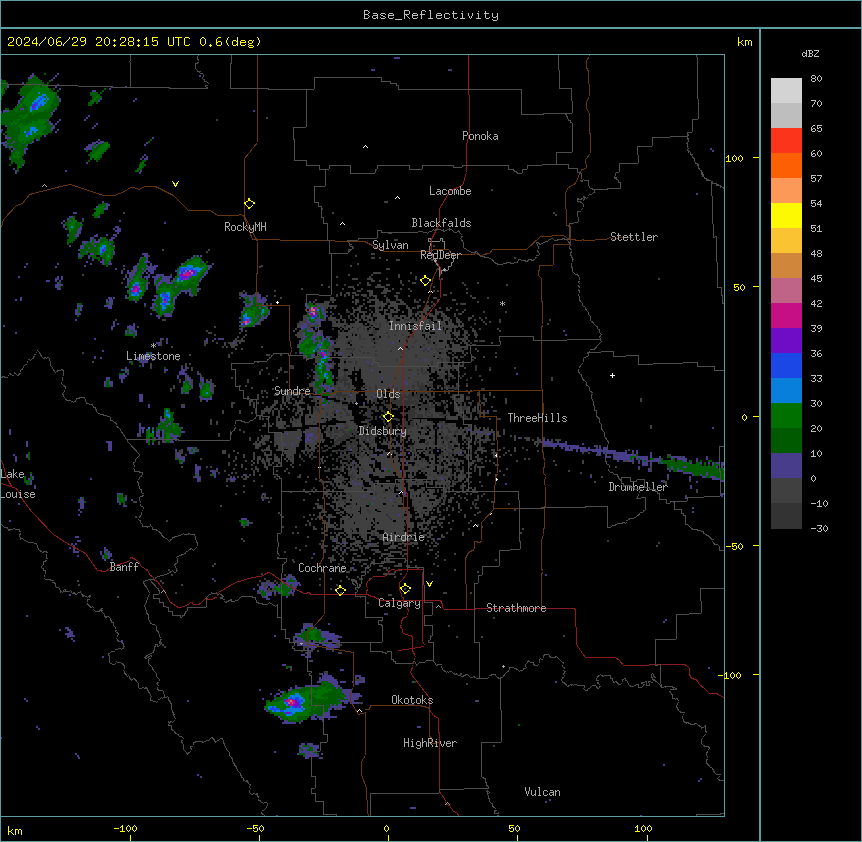Click the Ponoka city label

click(480, 136)
